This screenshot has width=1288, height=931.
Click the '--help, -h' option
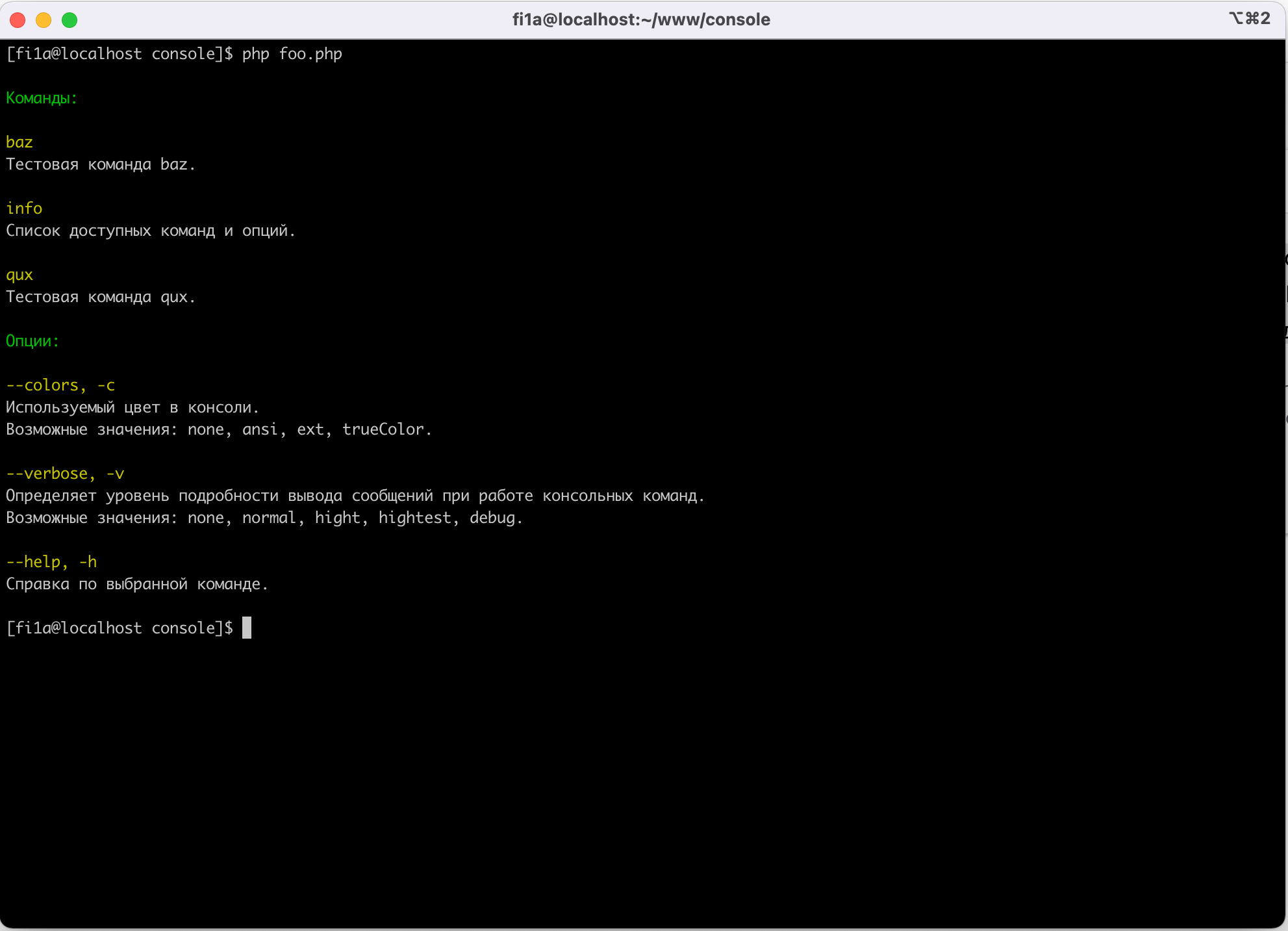pos(51,562)
